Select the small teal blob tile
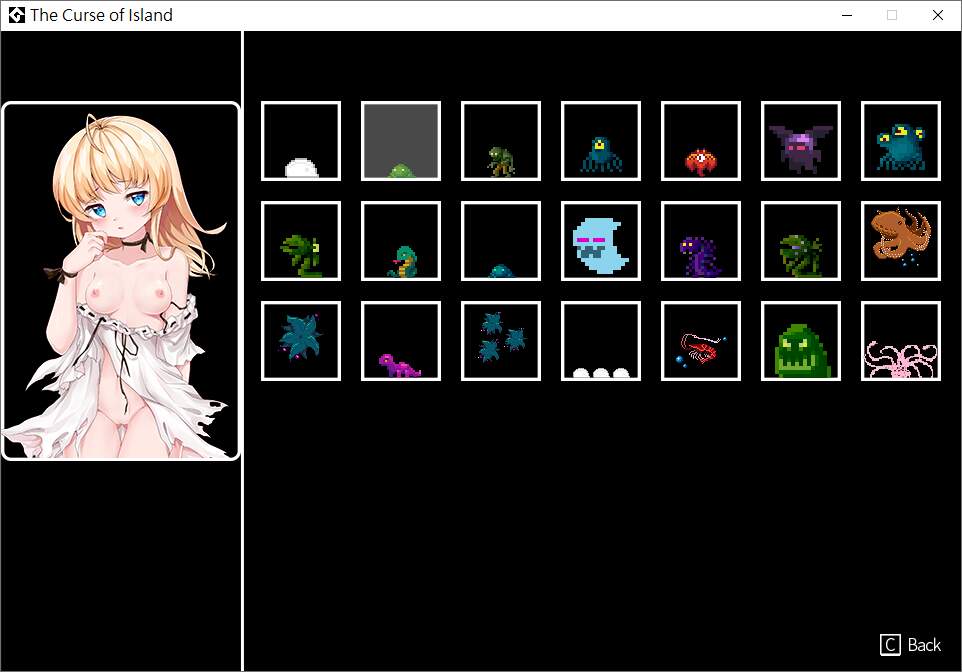This screenshot has width=962, height=672. [501, 241]
